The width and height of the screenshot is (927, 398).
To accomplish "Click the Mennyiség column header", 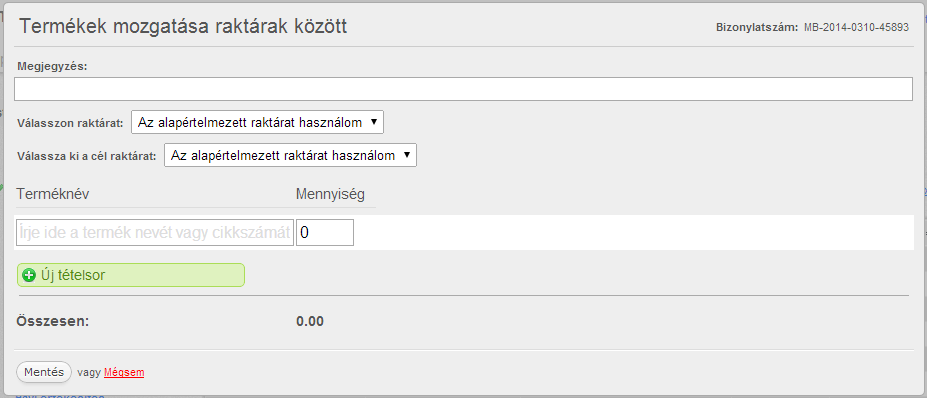I will tap(330, 194).
